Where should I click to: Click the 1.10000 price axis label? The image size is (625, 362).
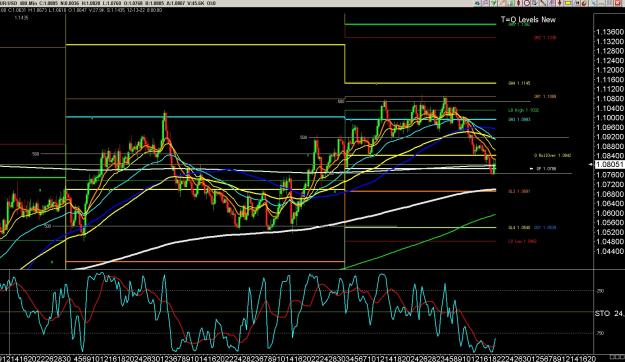coord(610,118)
